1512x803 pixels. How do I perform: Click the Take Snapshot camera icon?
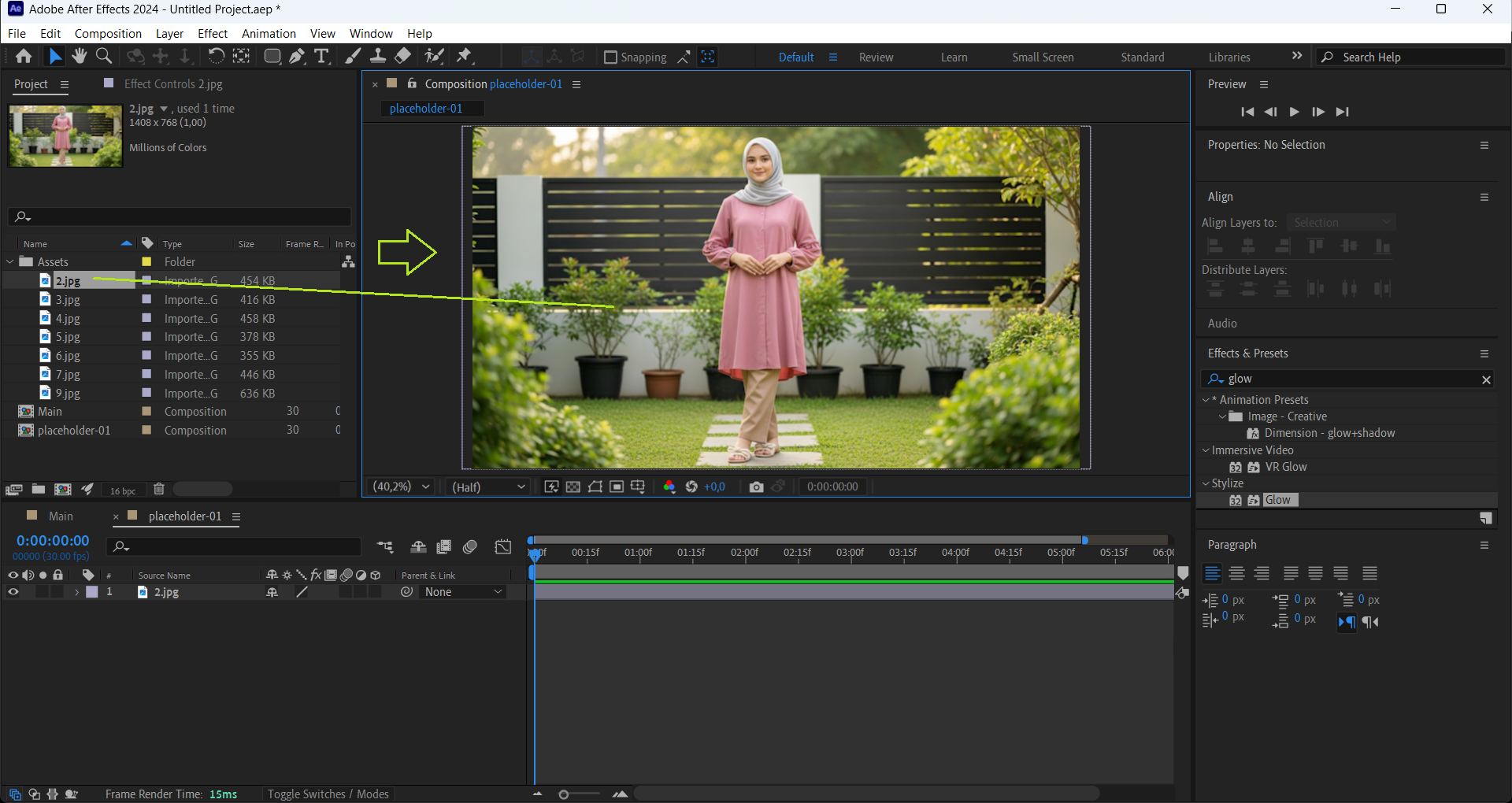756,487
